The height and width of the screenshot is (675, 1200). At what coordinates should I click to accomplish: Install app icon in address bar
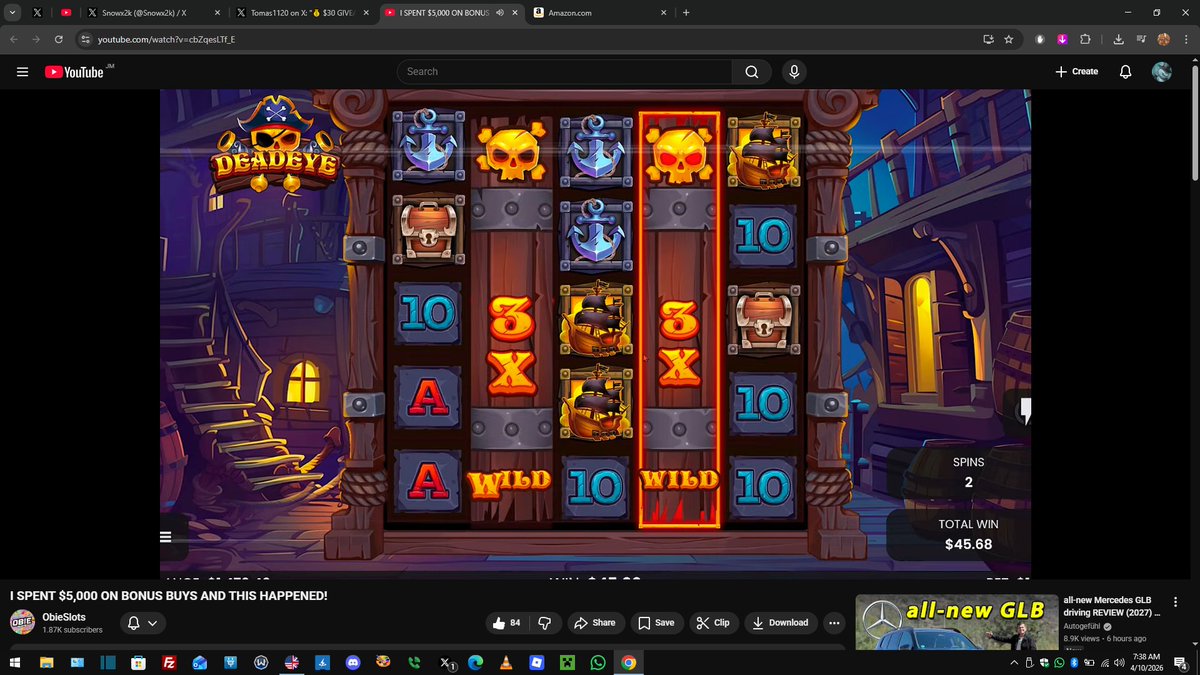pos(988,39)
